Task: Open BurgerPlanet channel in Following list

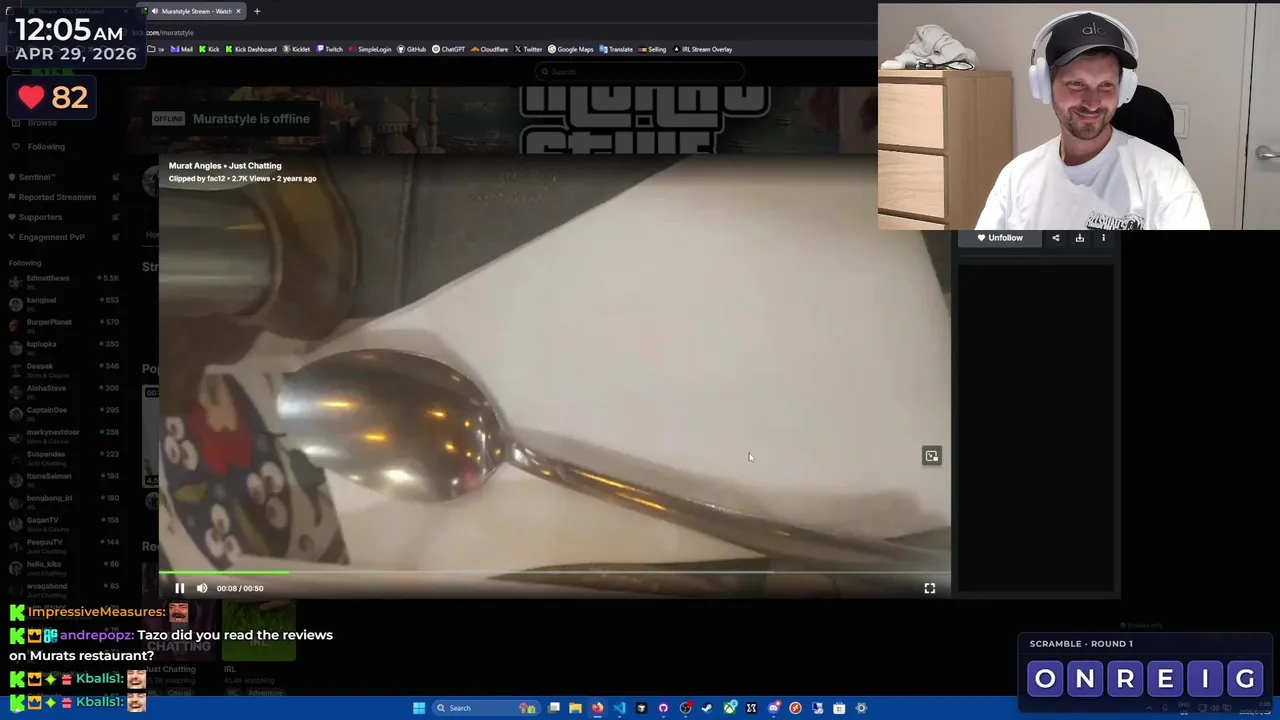Action: click(x=62, y=324)
